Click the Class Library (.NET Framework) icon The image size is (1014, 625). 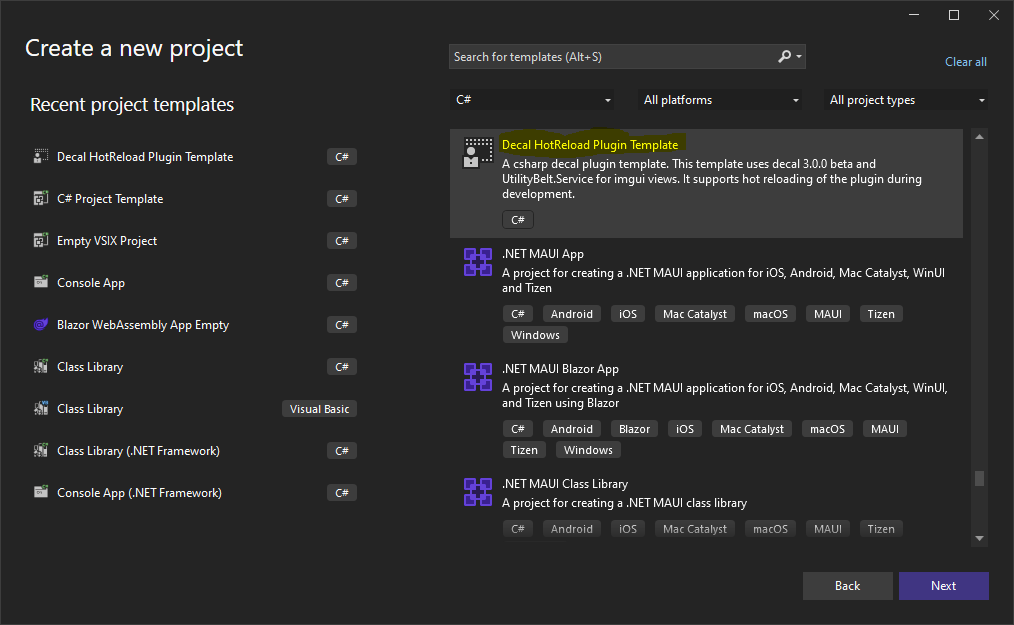(x=41, y=450)
